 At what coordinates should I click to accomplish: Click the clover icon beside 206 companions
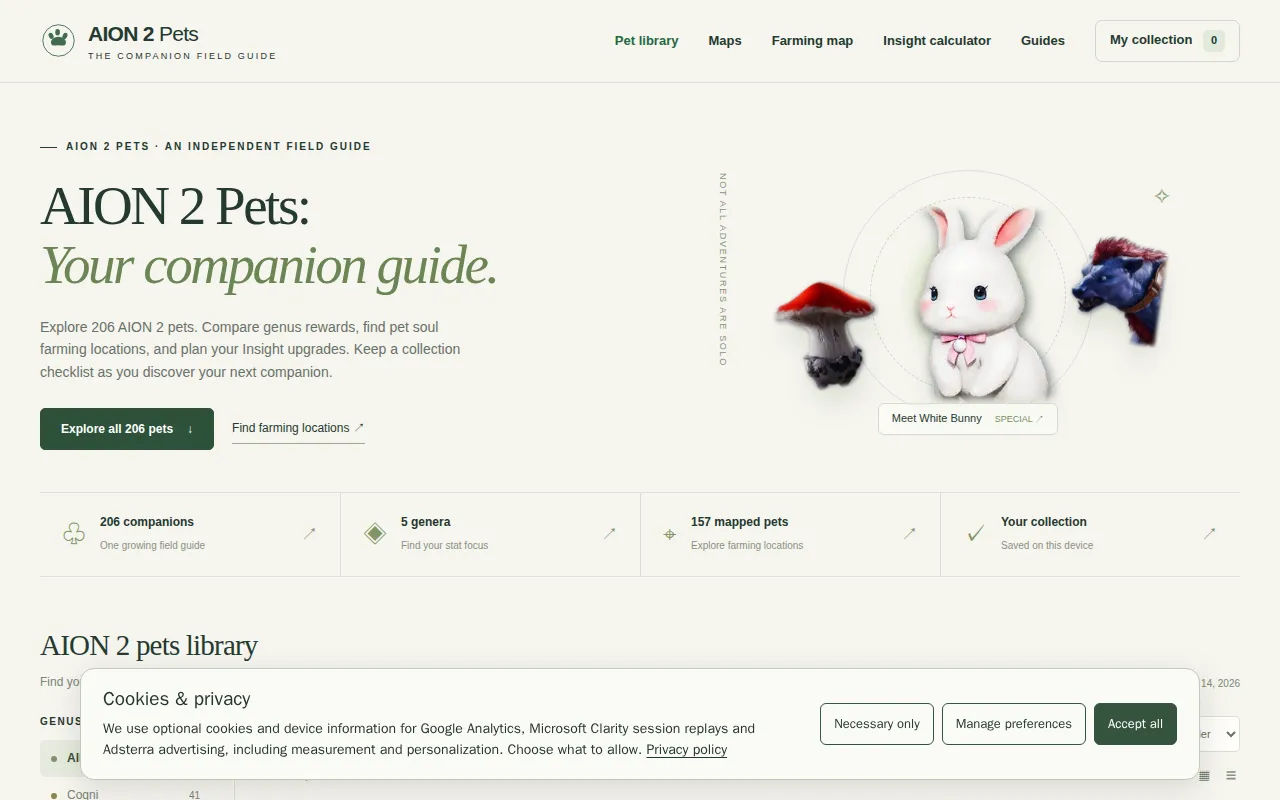74,534
